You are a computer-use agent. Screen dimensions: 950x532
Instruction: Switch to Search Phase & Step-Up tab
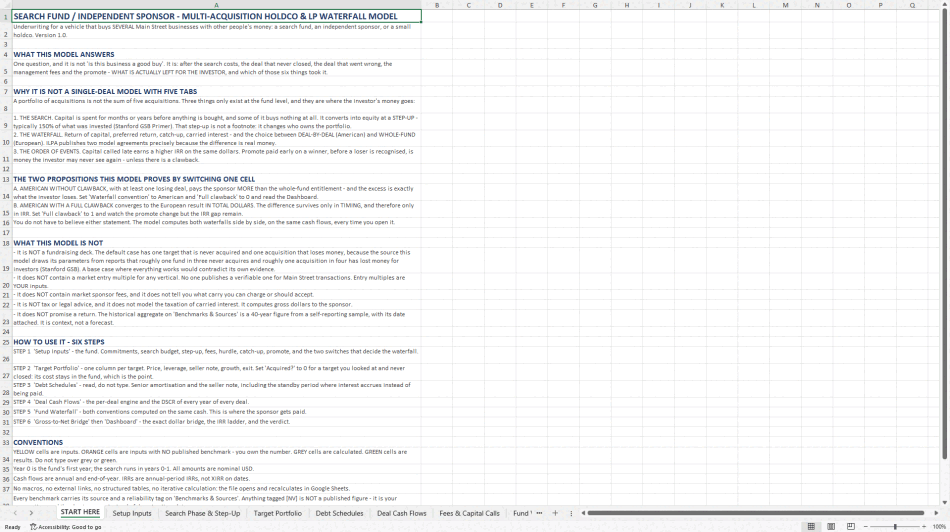point(202,513)
